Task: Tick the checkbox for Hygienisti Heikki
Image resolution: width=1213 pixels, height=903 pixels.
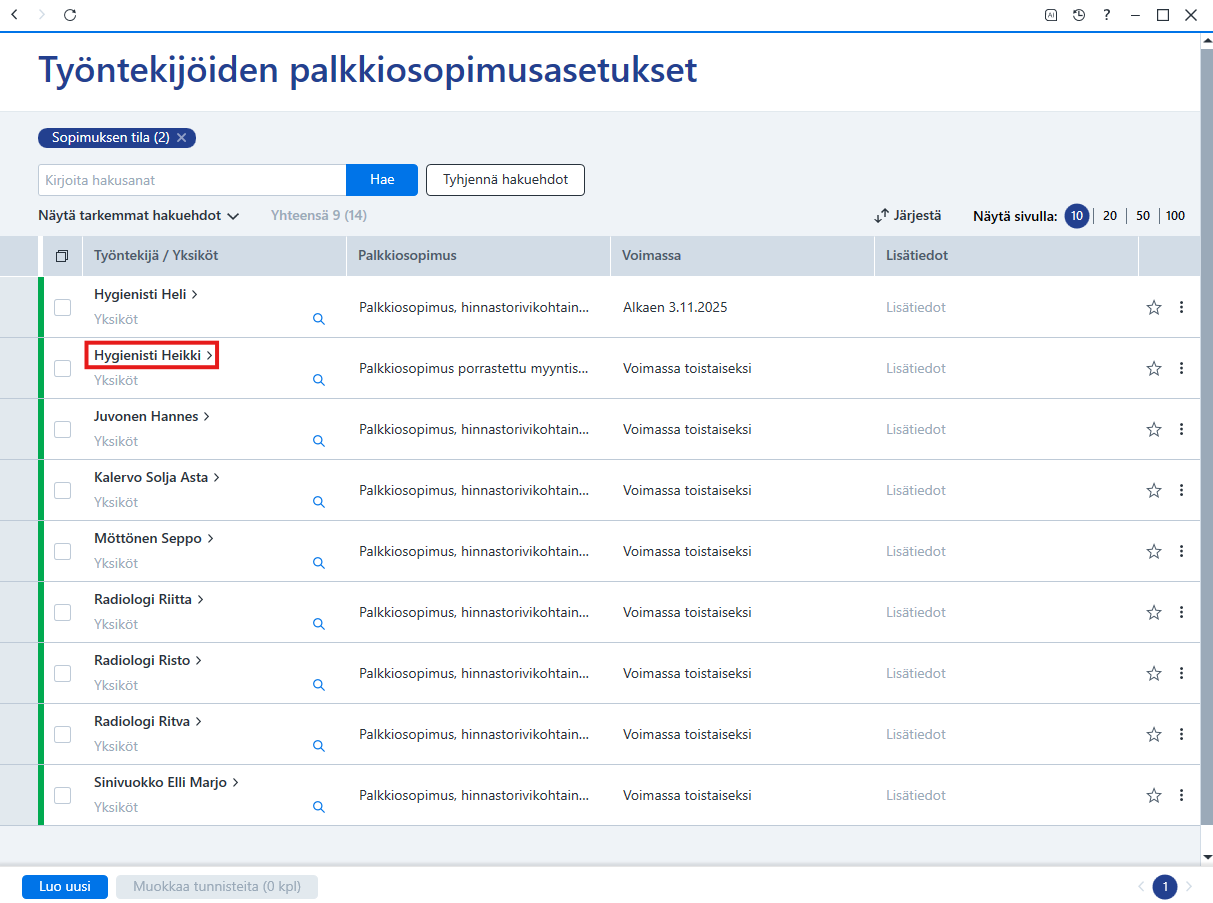Action: tap(62, 368)
